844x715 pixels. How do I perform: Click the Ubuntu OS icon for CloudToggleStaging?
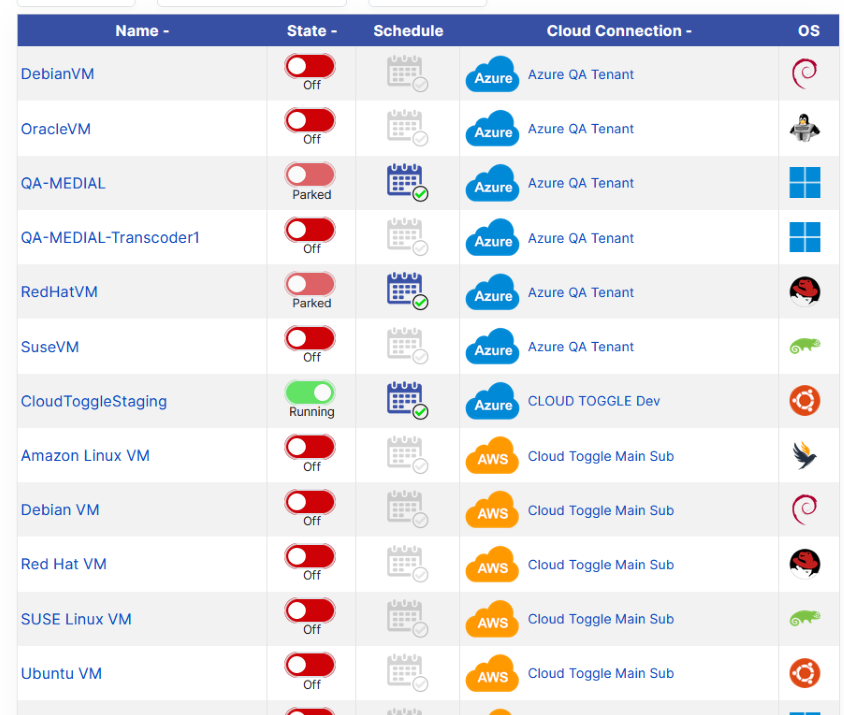804,401
